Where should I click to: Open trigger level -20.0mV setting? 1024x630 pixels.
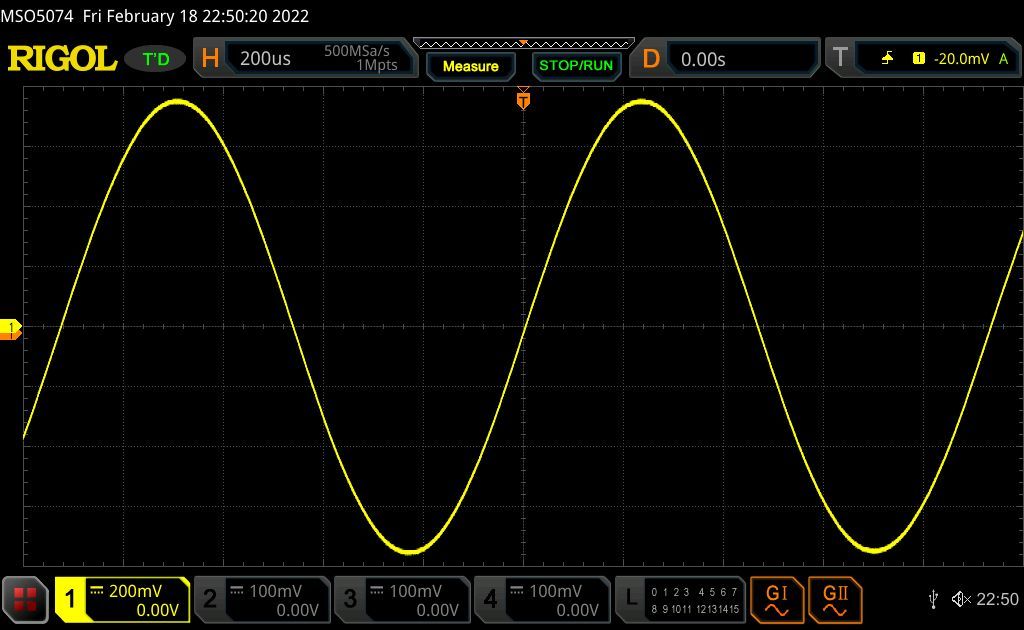click(961, 59)
